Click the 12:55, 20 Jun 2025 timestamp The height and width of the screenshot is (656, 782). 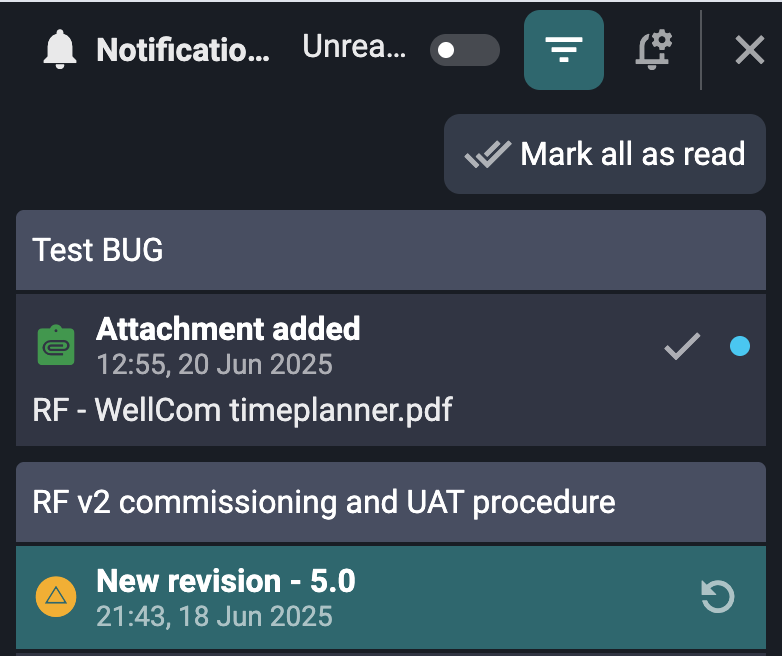tap(214, 363)
